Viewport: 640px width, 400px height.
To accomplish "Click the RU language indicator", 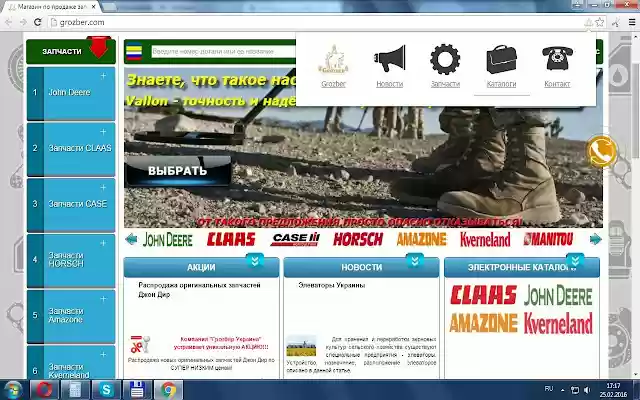I will pyautogui.click(x=549, y=389).
